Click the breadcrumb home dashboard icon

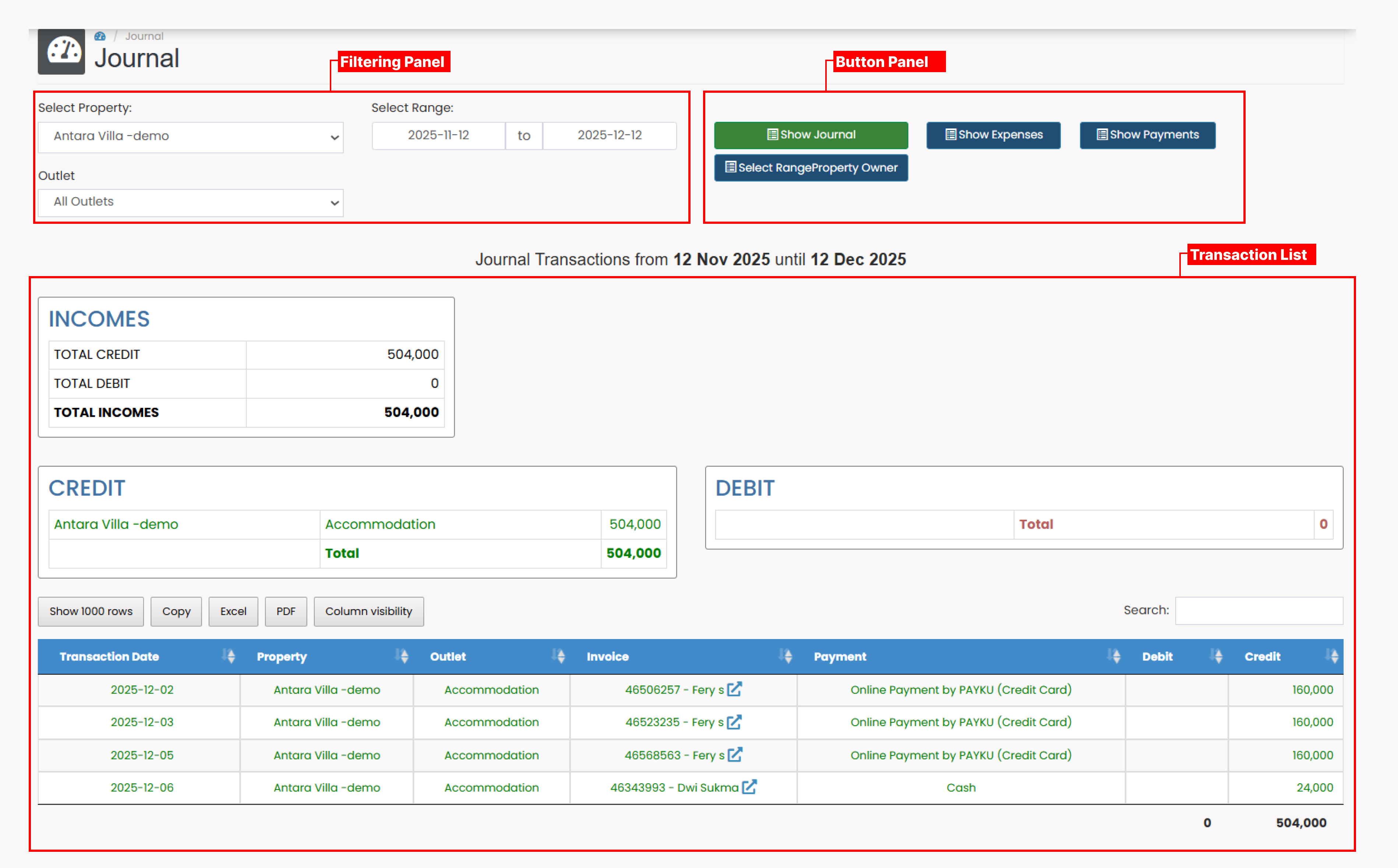point(100,36)
